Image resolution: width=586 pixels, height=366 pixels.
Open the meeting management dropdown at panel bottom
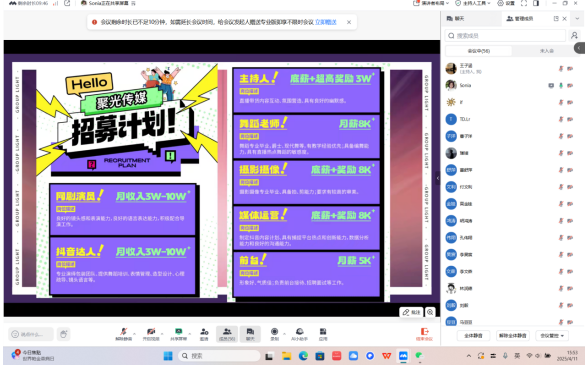tap(552, 336)
